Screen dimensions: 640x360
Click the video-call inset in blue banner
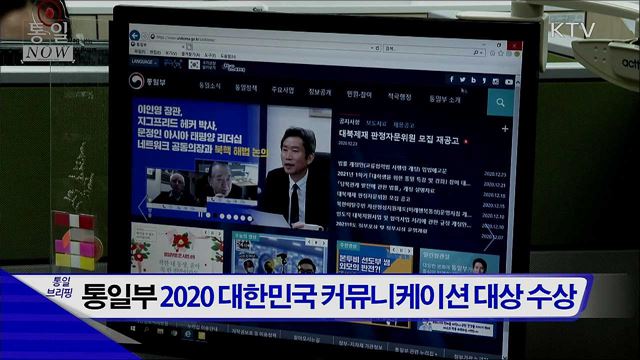click(202, 184)
